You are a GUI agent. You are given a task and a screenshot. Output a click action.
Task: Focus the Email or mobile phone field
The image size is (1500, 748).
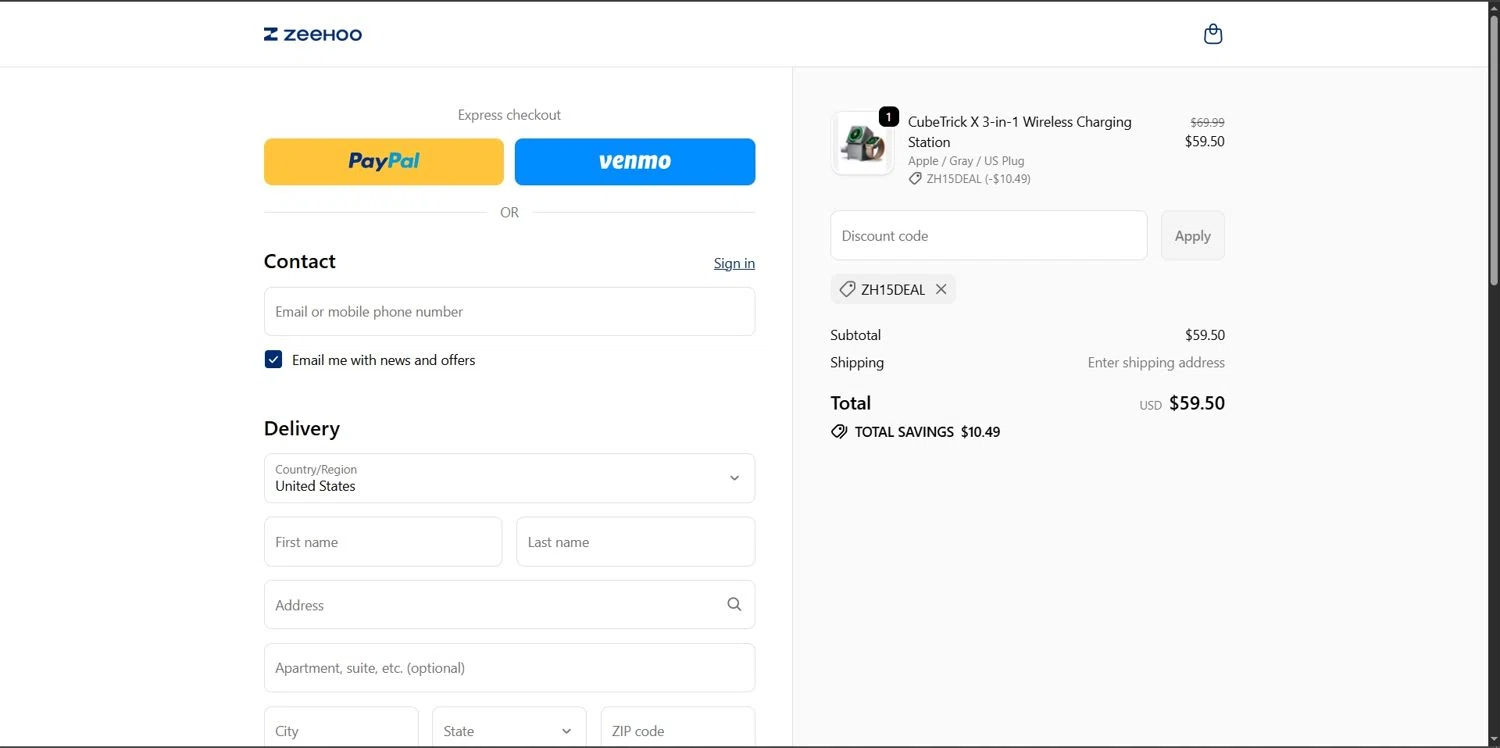[509, 311]
